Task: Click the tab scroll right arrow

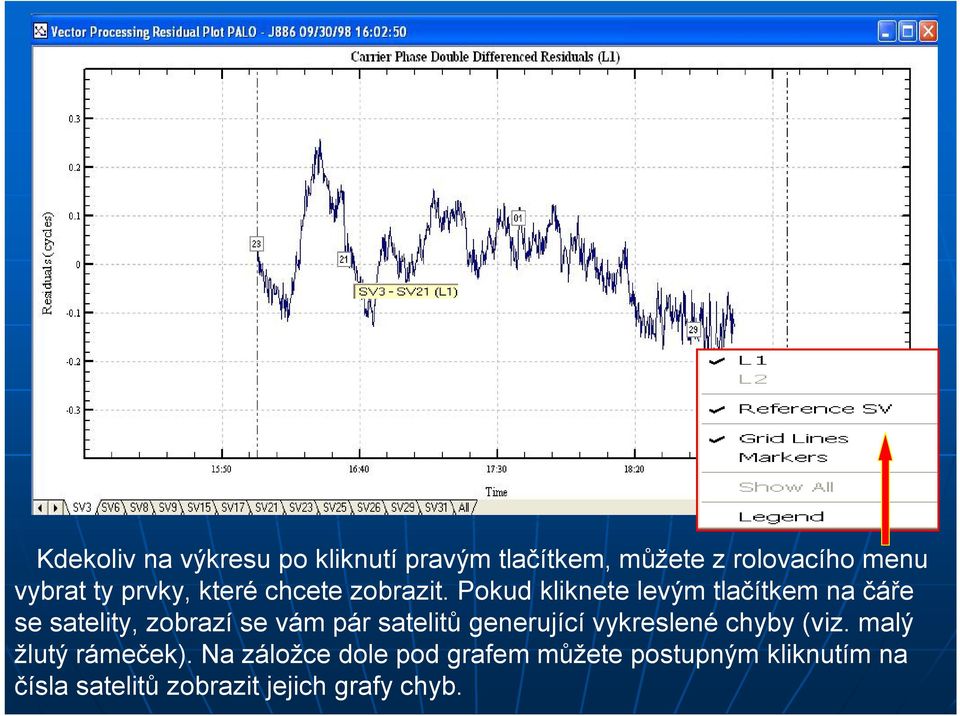Action: coord(55,508)
